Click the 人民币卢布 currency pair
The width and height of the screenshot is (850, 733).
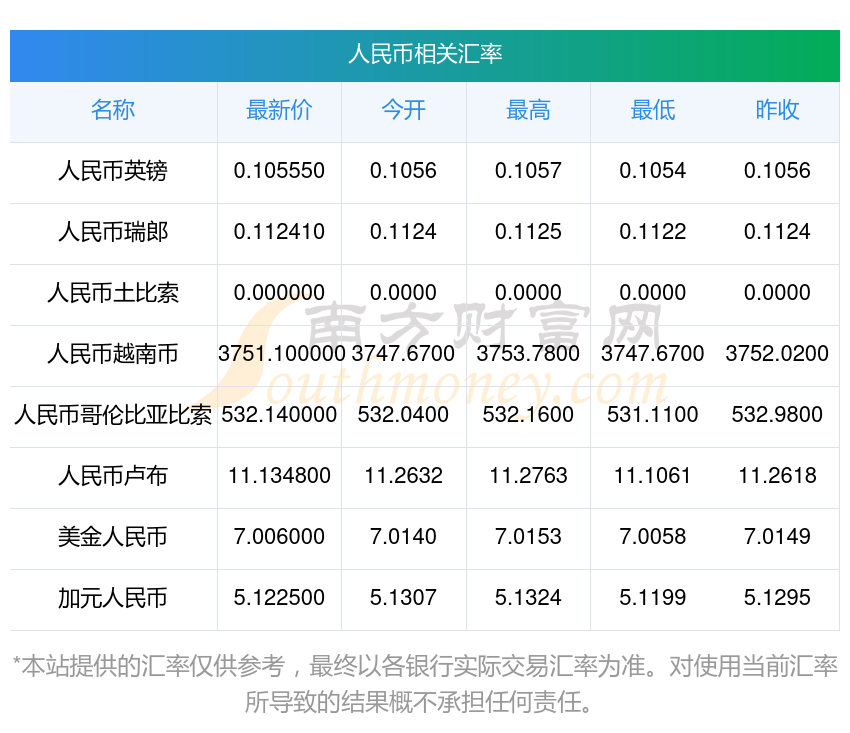(x=113, y=476)
